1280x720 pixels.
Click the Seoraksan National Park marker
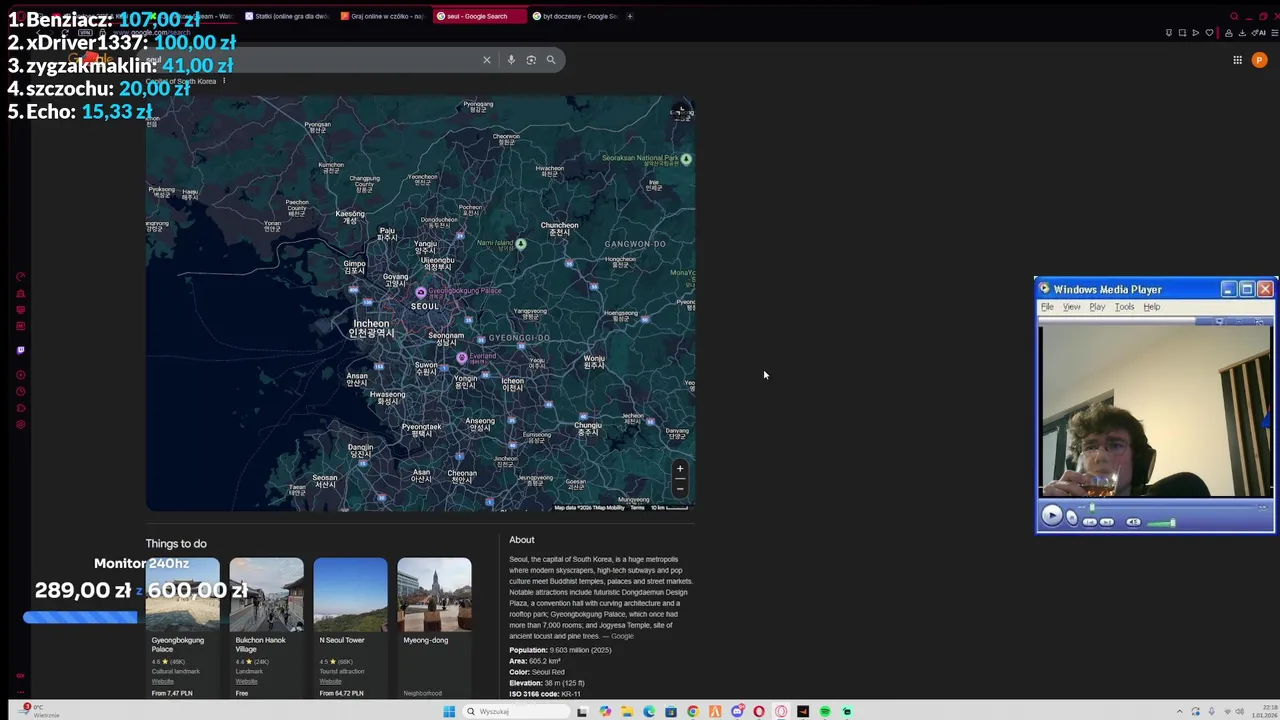[x=686, y=158]
